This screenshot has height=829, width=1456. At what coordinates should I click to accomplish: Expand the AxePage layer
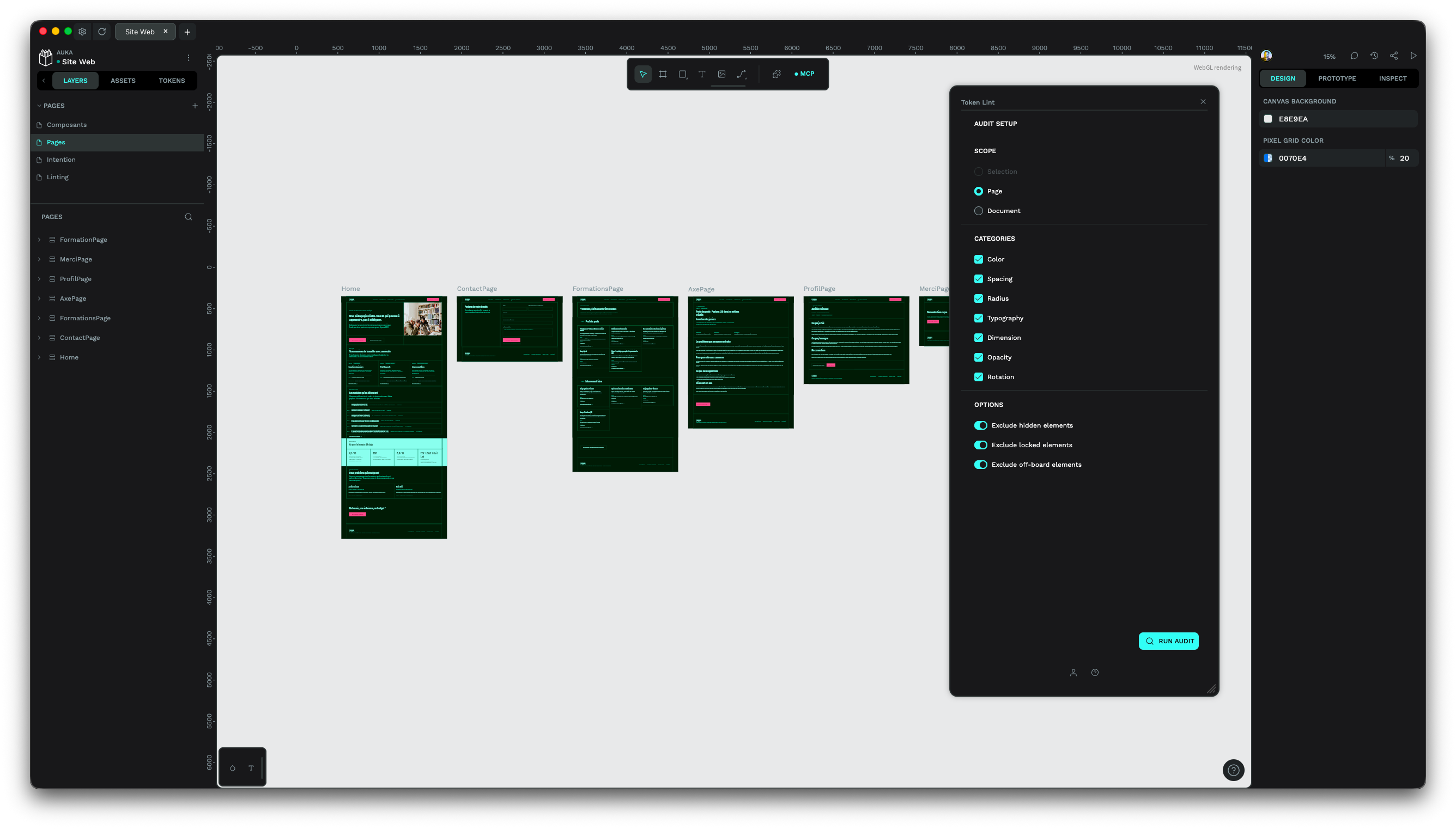[x=39, y=299]
